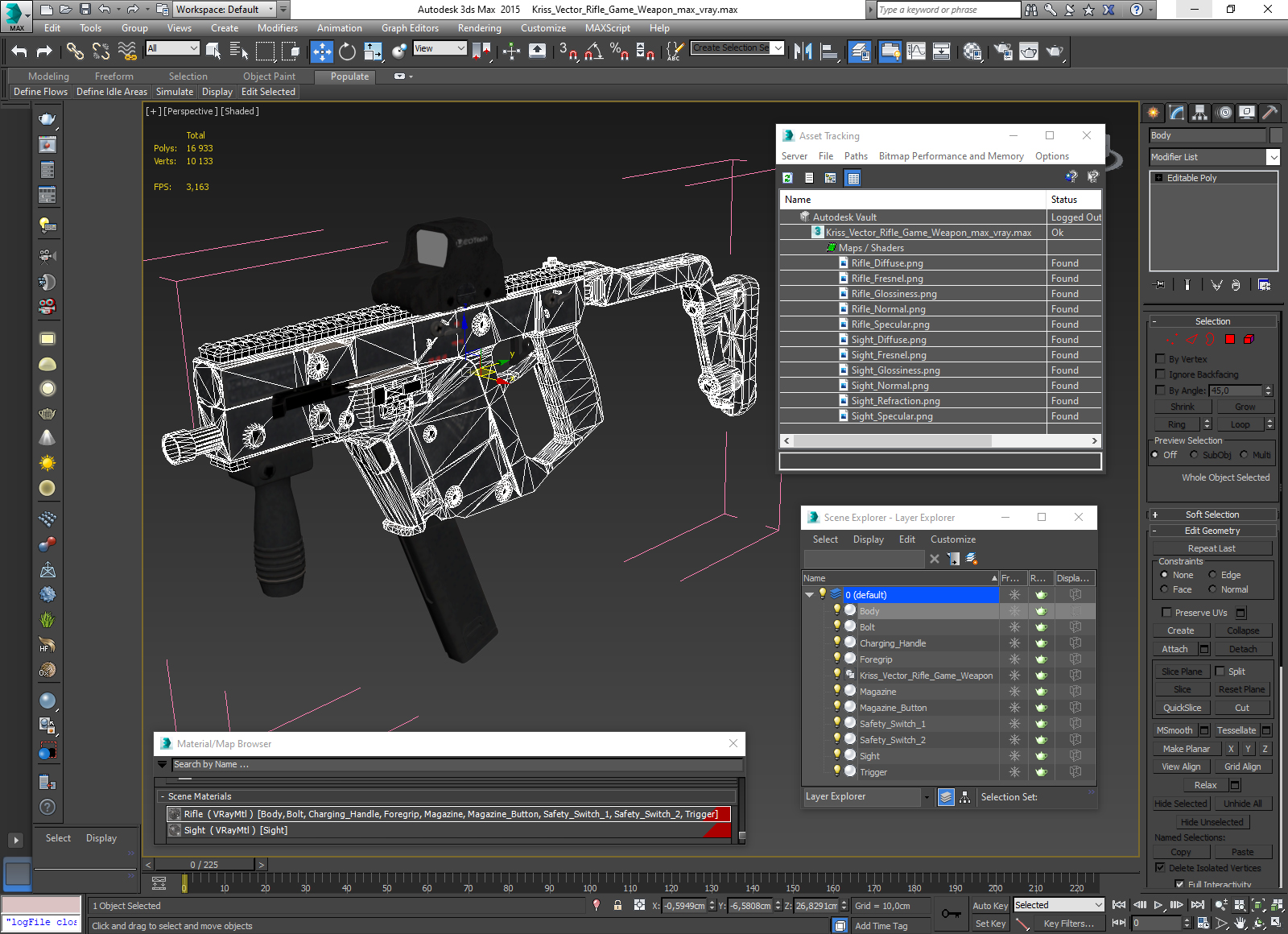The image size is (1288, 934).
Task: Open the Align tool
Action: [829, 52]
